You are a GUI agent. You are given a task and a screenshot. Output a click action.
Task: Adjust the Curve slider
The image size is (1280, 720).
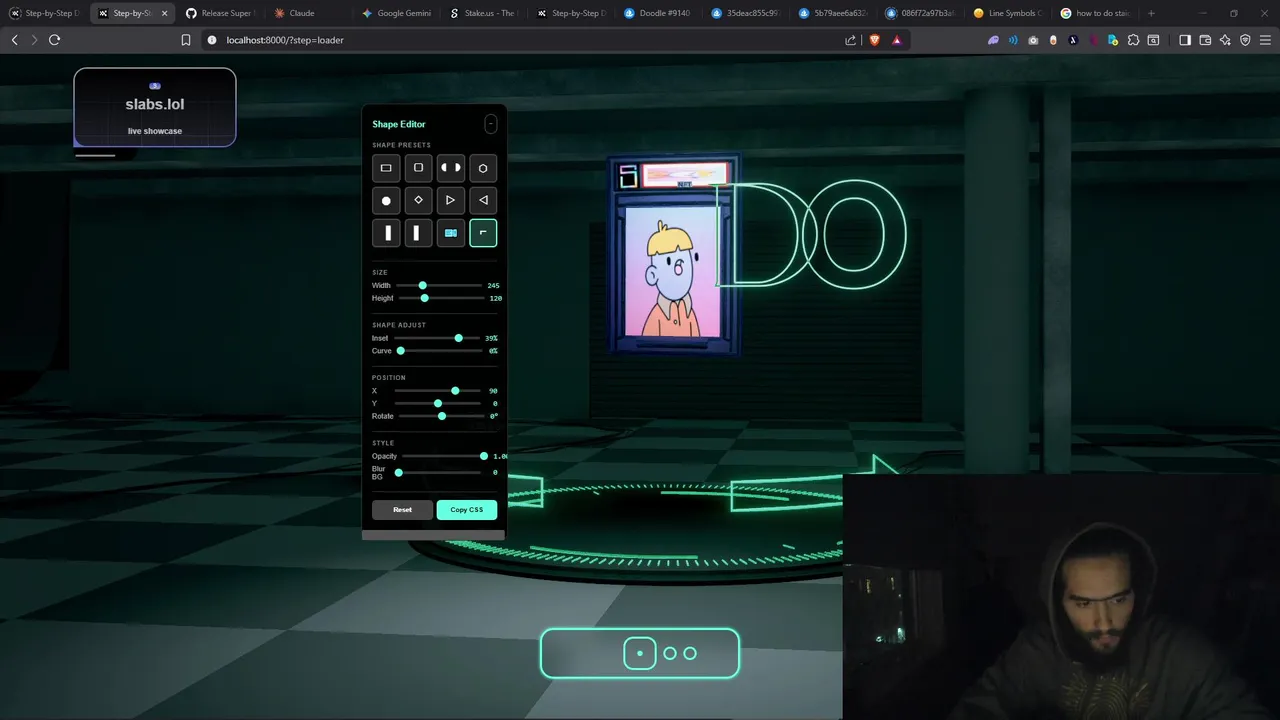coord(438,351)
